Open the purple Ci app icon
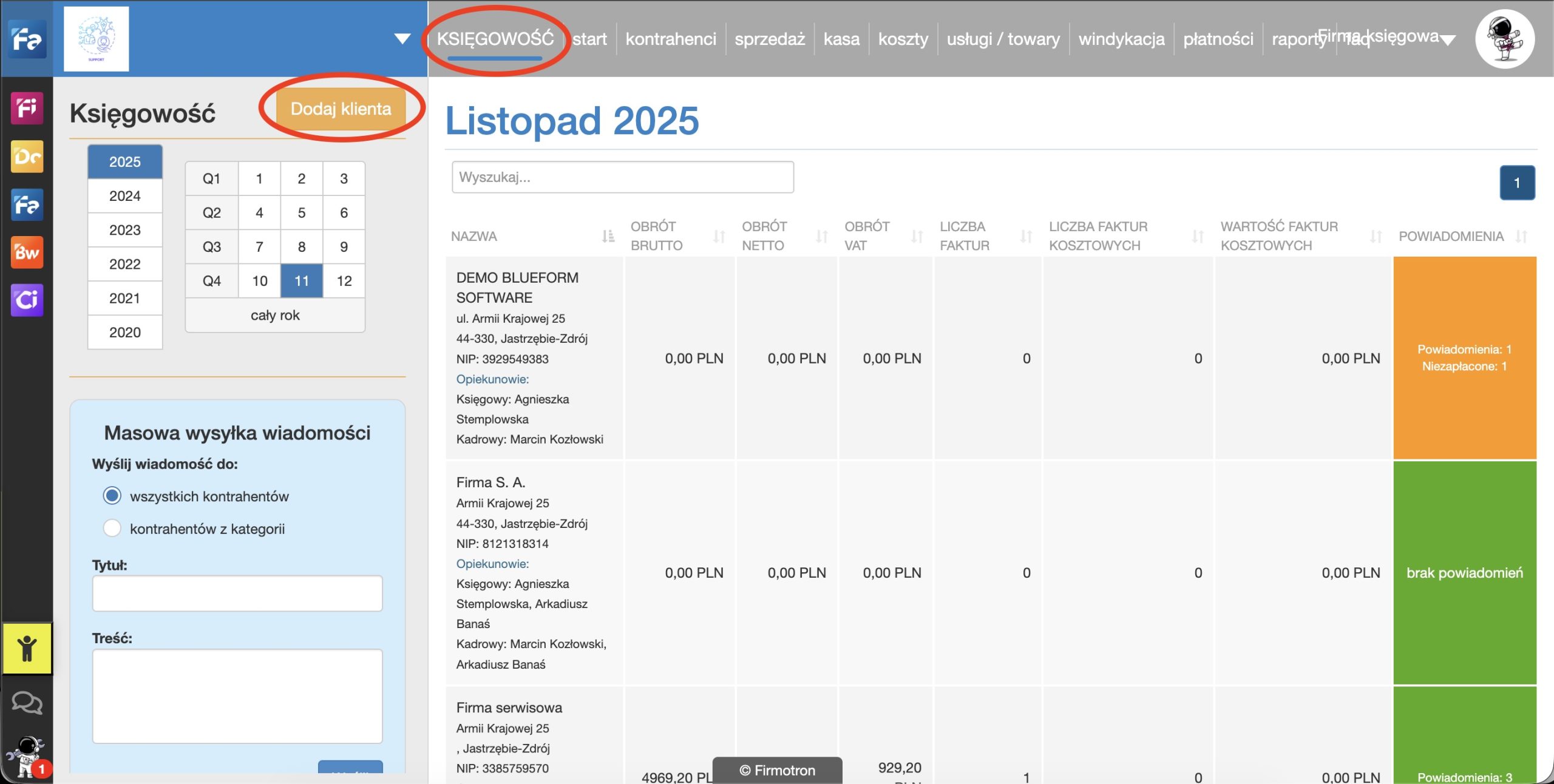Image resolution: width=1554 pixels, height=784 pixels. tap(27, 300)
